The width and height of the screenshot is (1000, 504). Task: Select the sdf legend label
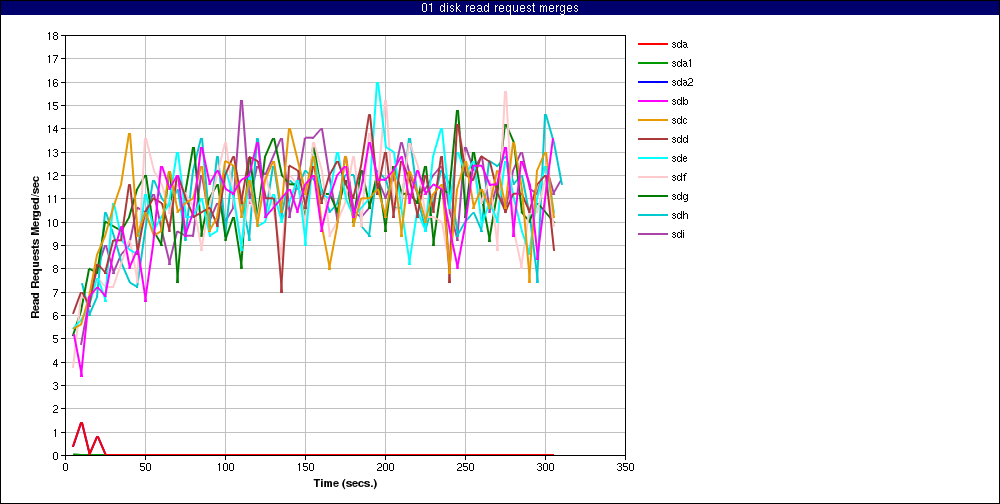[x=679, y=177]
